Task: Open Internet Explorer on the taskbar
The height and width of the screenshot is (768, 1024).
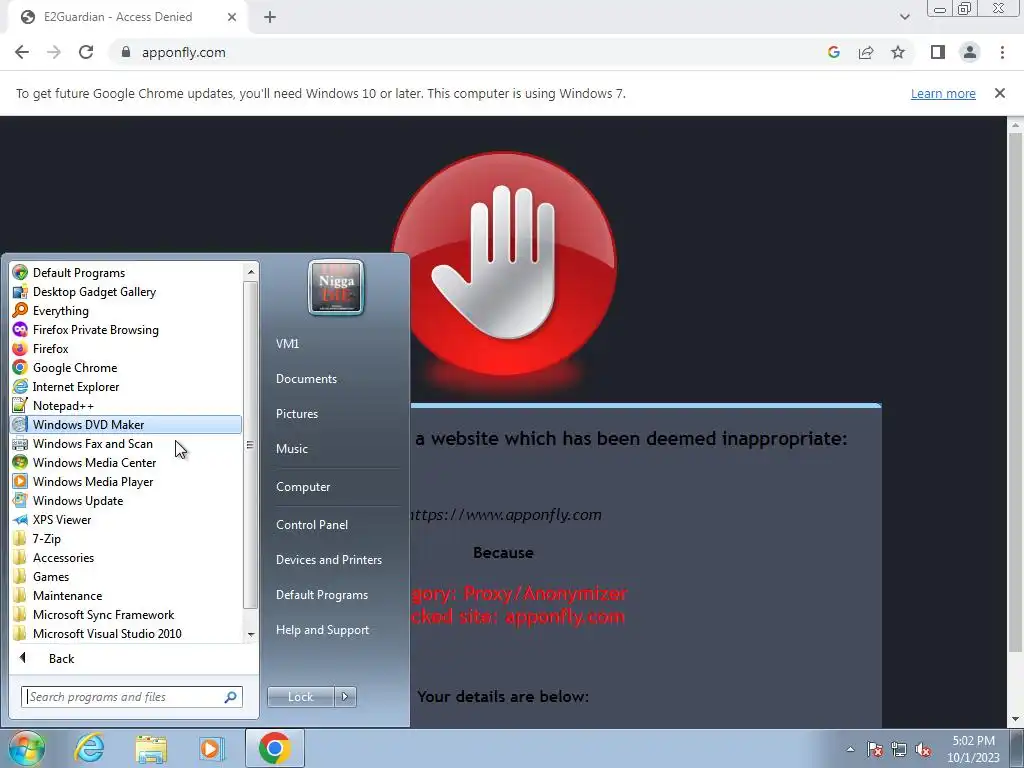Action: [89, 748]
